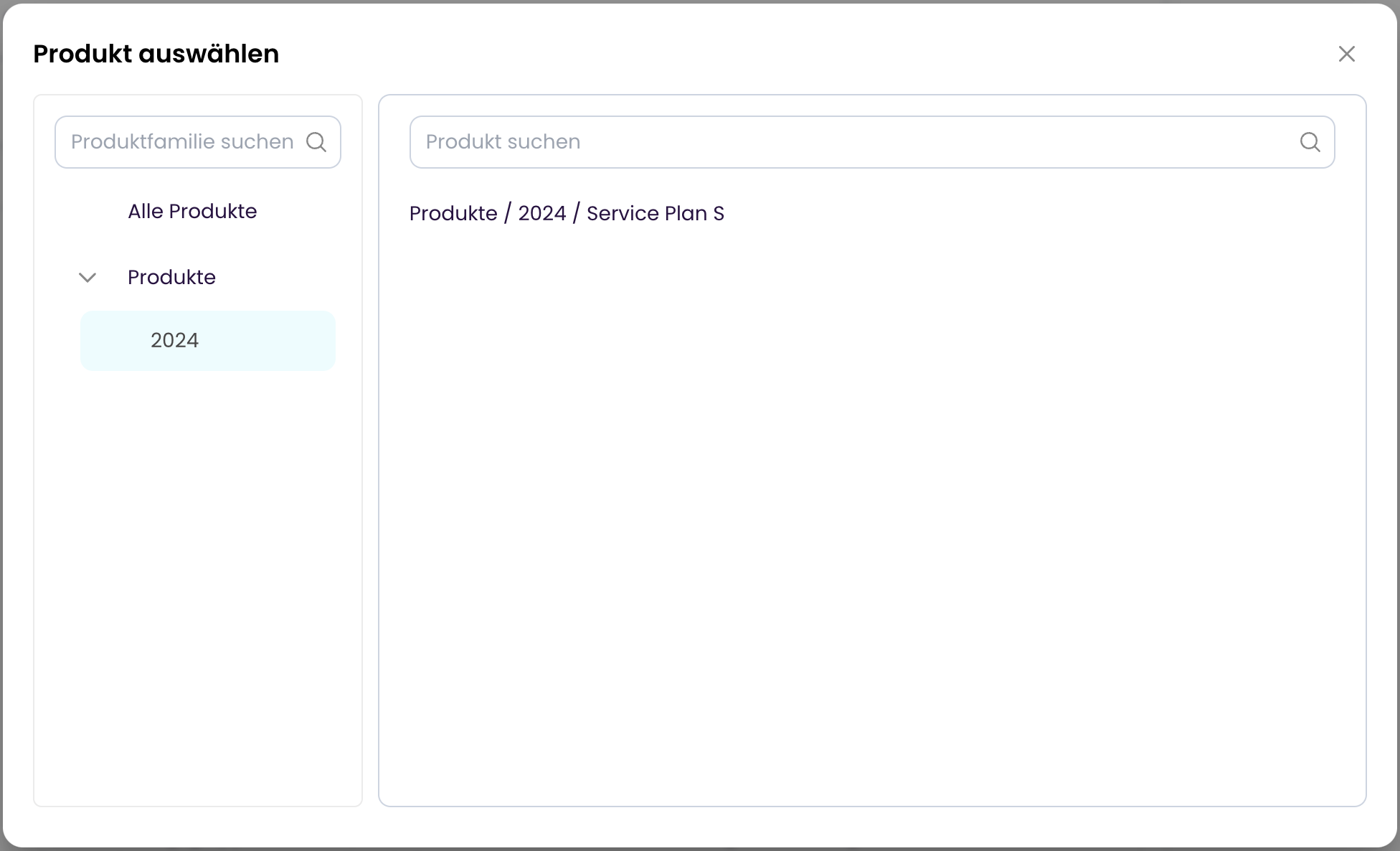Click the Produkt auswählen dialog title

pyautogui.click(x=156, y=54)
